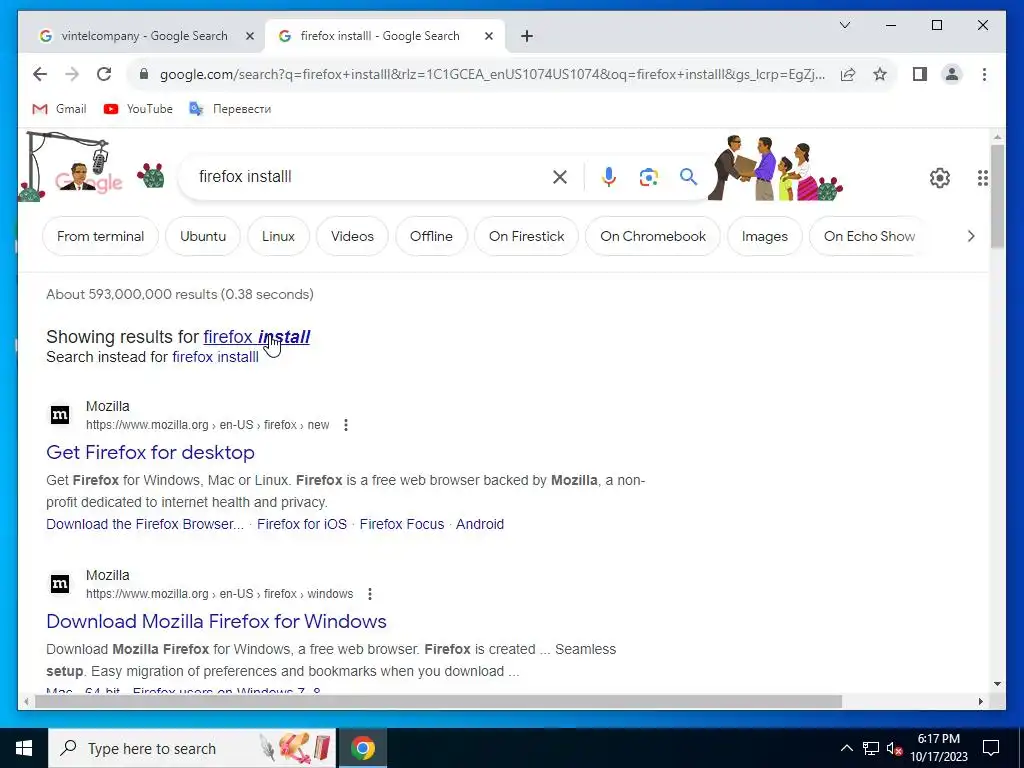Close the firefox installl search tab

(x=488, y=37)
